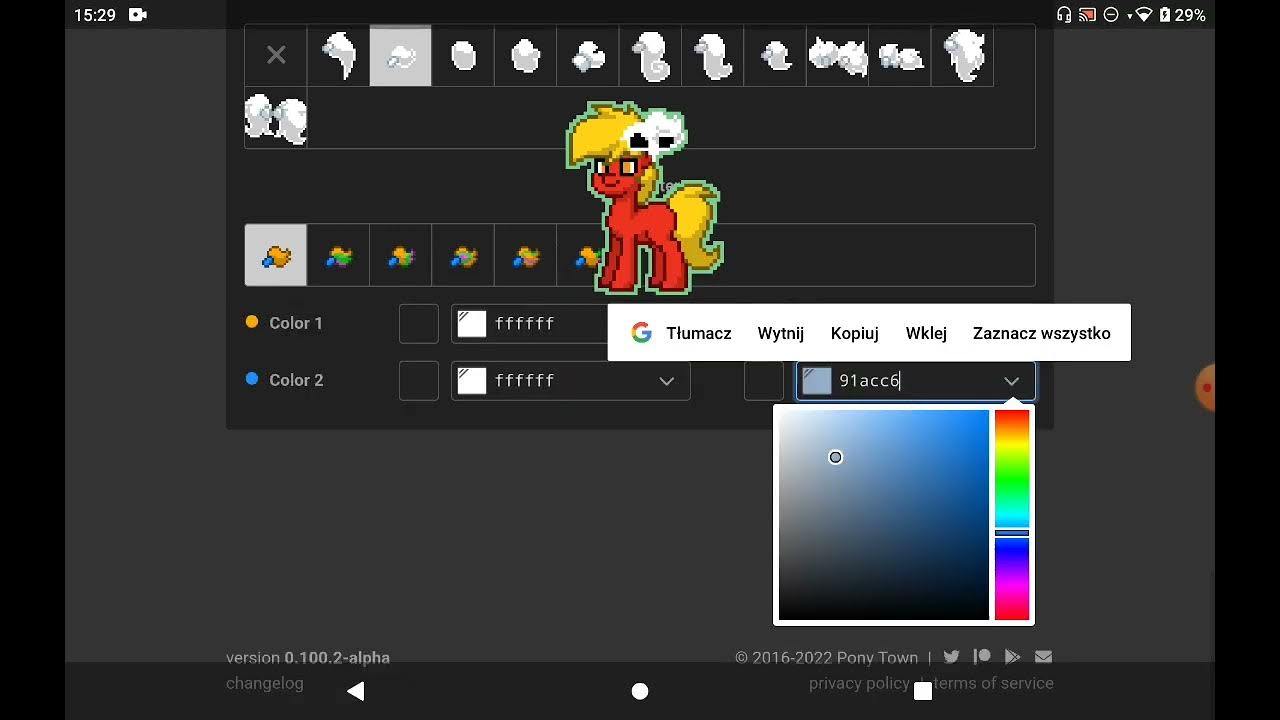Select the X no-mane option
Screen dimensions: 1280x720
pos(276,55)
